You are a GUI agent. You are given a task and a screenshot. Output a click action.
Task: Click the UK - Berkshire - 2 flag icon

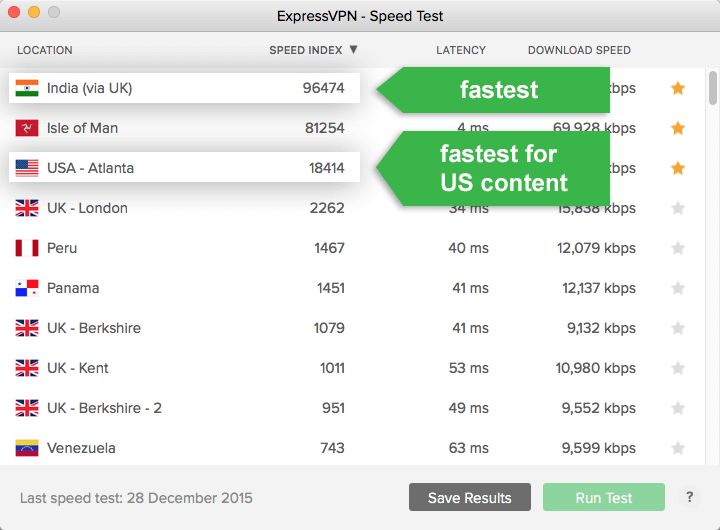click(27, 408)
